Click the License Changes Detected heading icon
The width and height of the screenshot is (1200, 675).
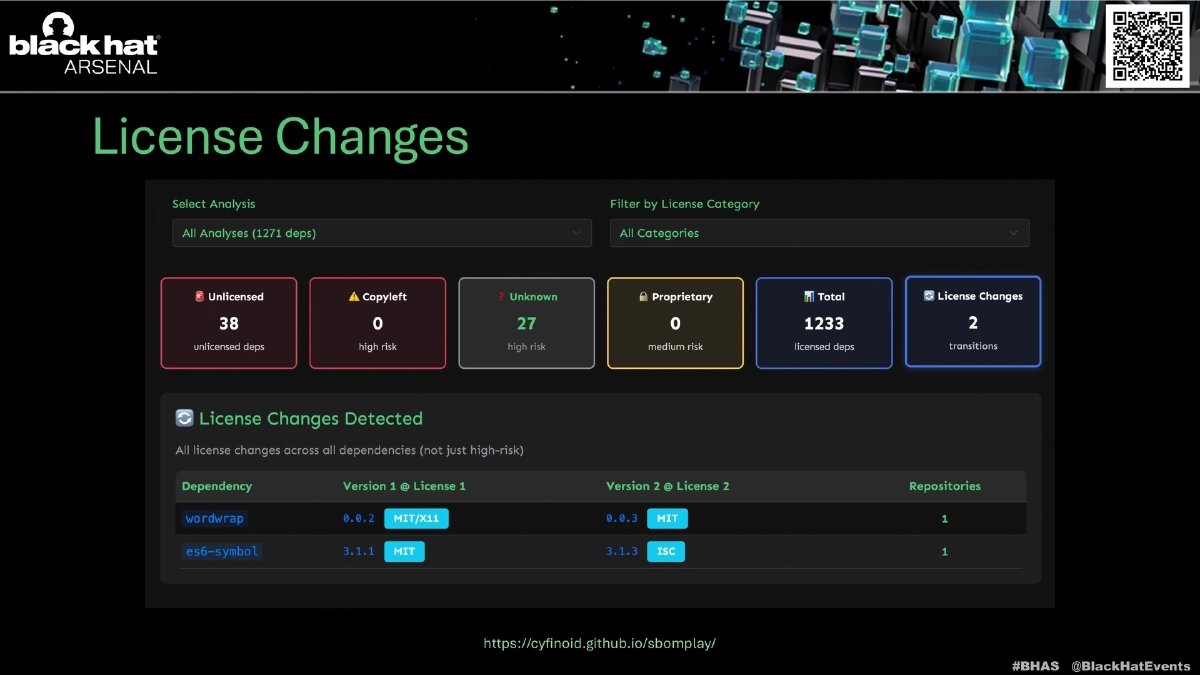pos(184,419)
